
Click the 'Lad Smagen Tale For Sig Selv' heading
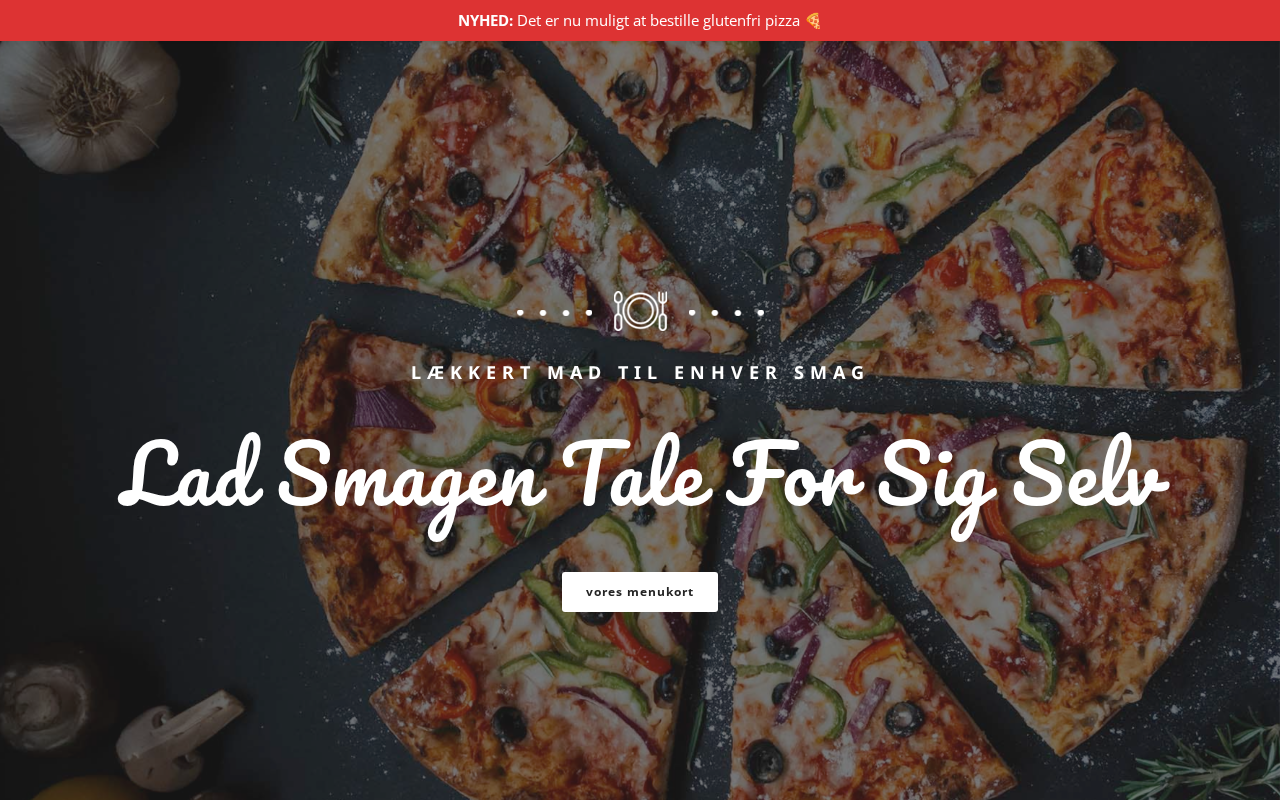click(x=642, y=482)
